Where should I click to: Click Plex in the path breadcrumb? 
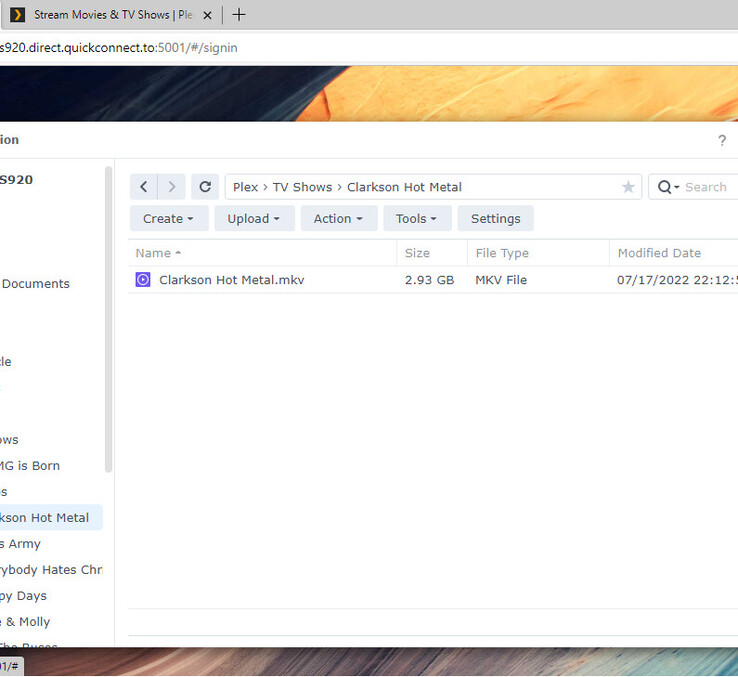point(245,187)
